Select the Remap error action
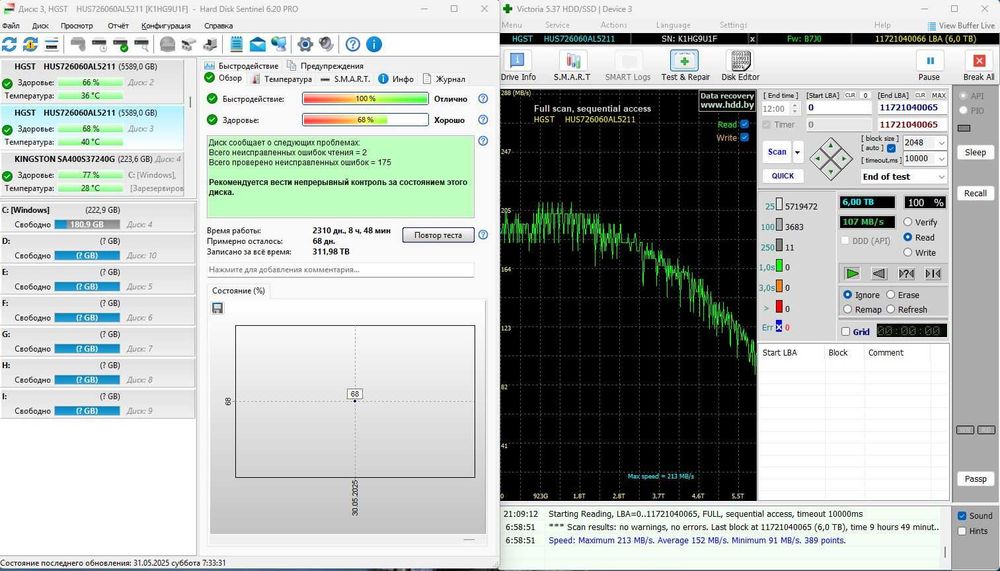 coord(848,310)
